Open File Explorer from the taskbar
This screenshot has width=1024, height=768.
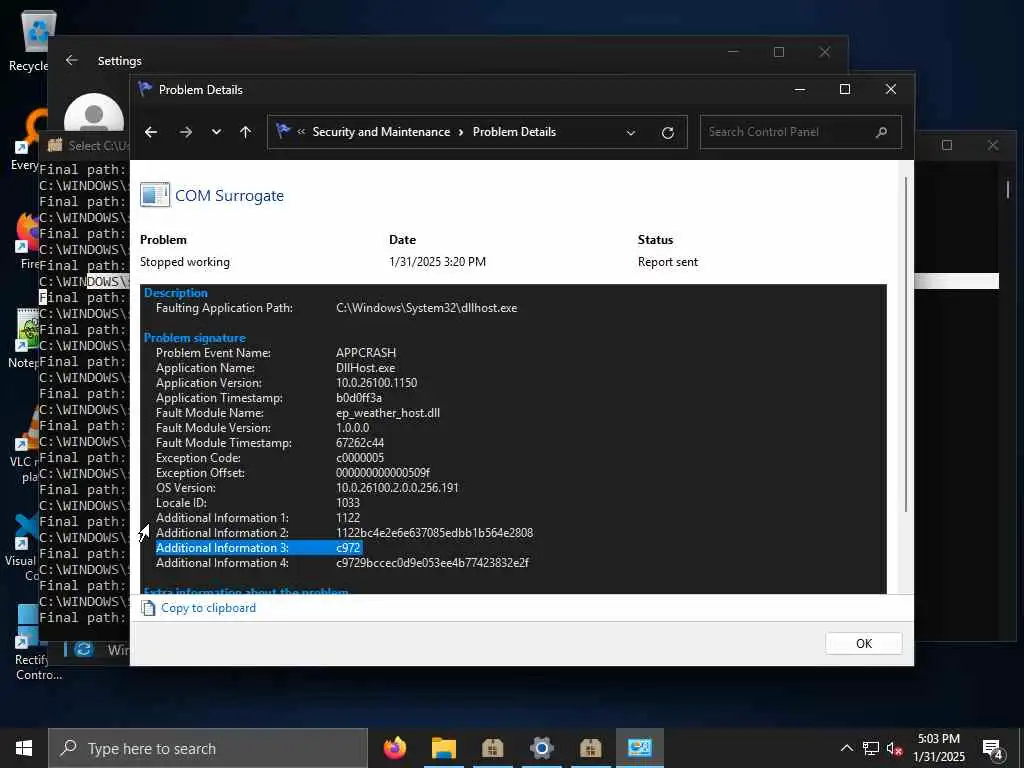point(443,748)
